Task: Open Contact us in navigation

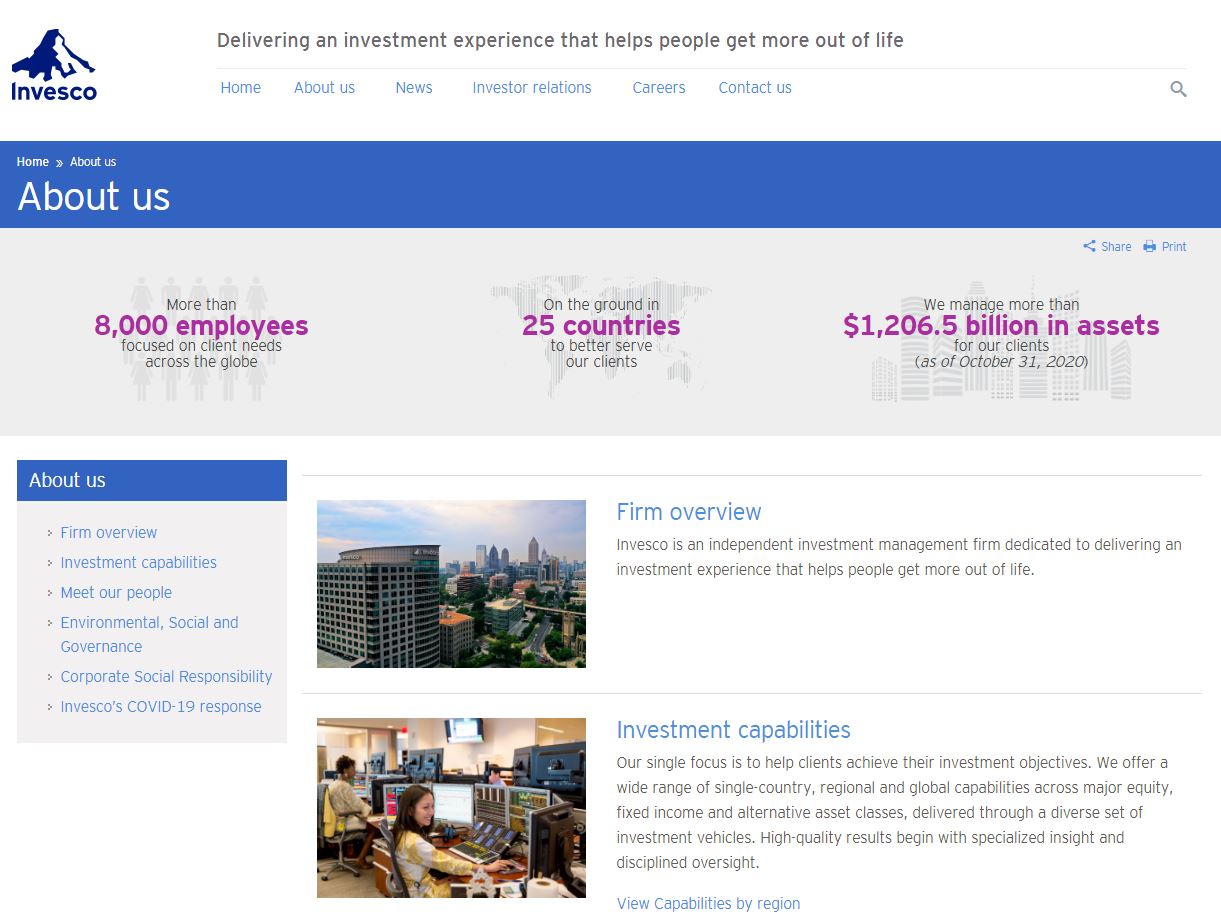Action: click(x=755, y=88)
